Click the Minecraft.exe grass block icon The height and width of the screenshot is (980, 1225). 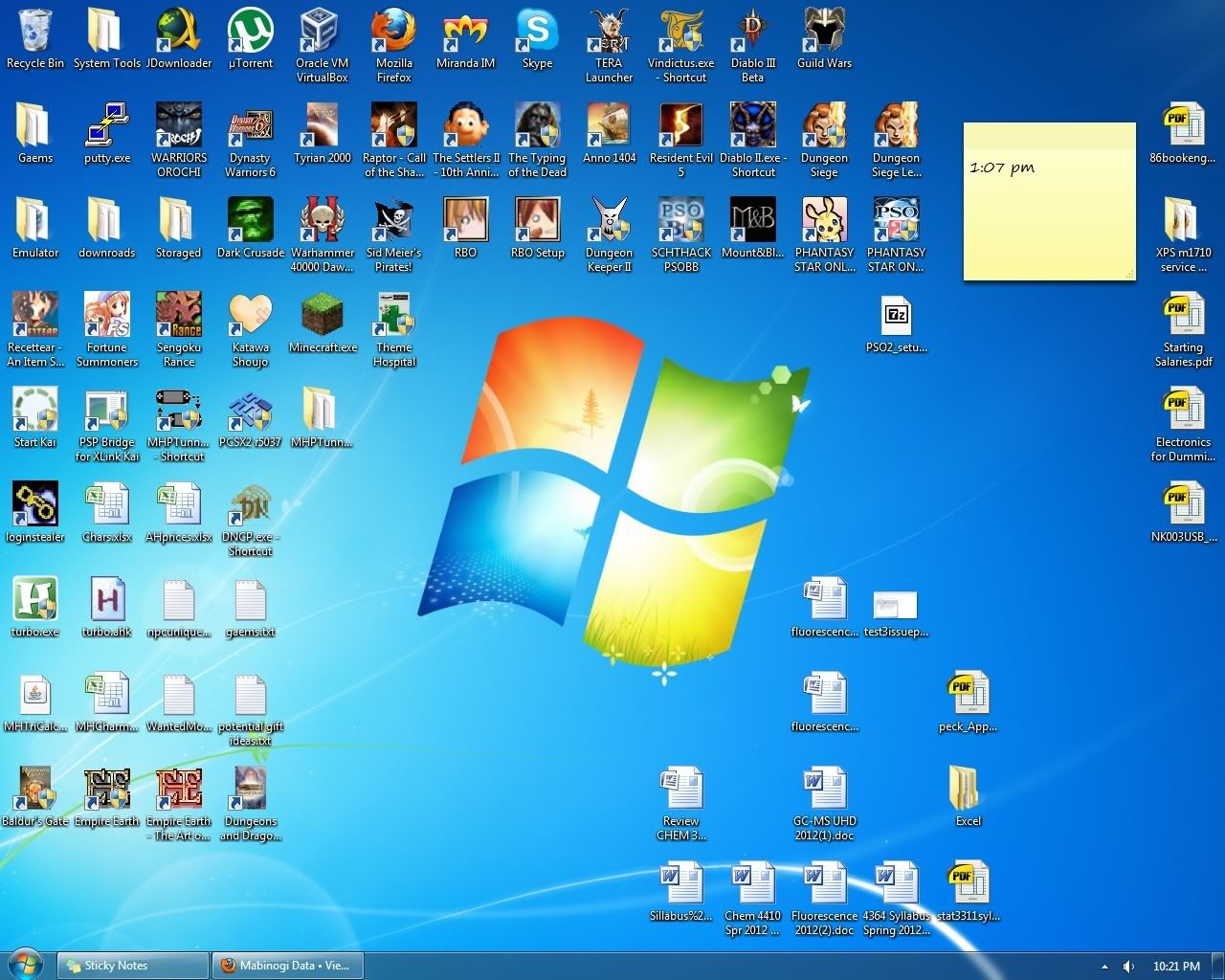coord(323,315)
